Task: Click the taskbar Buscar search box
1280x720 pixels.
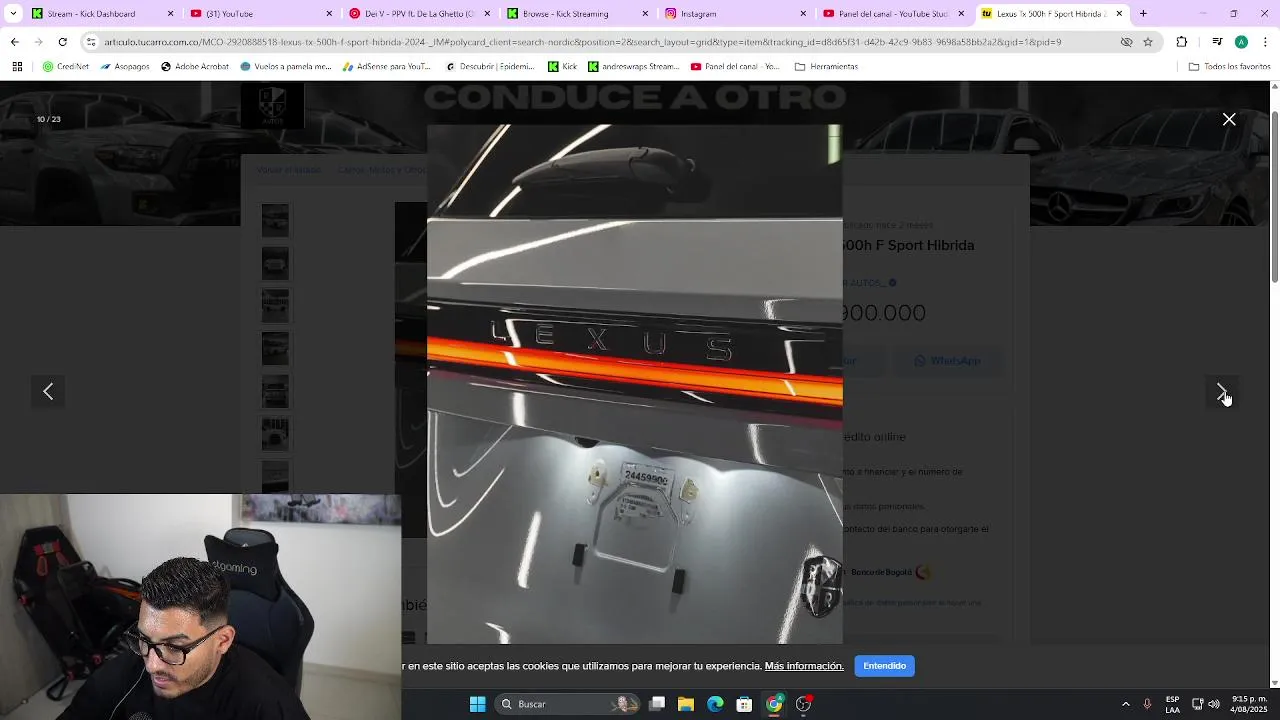Action: tap(568, 704)
